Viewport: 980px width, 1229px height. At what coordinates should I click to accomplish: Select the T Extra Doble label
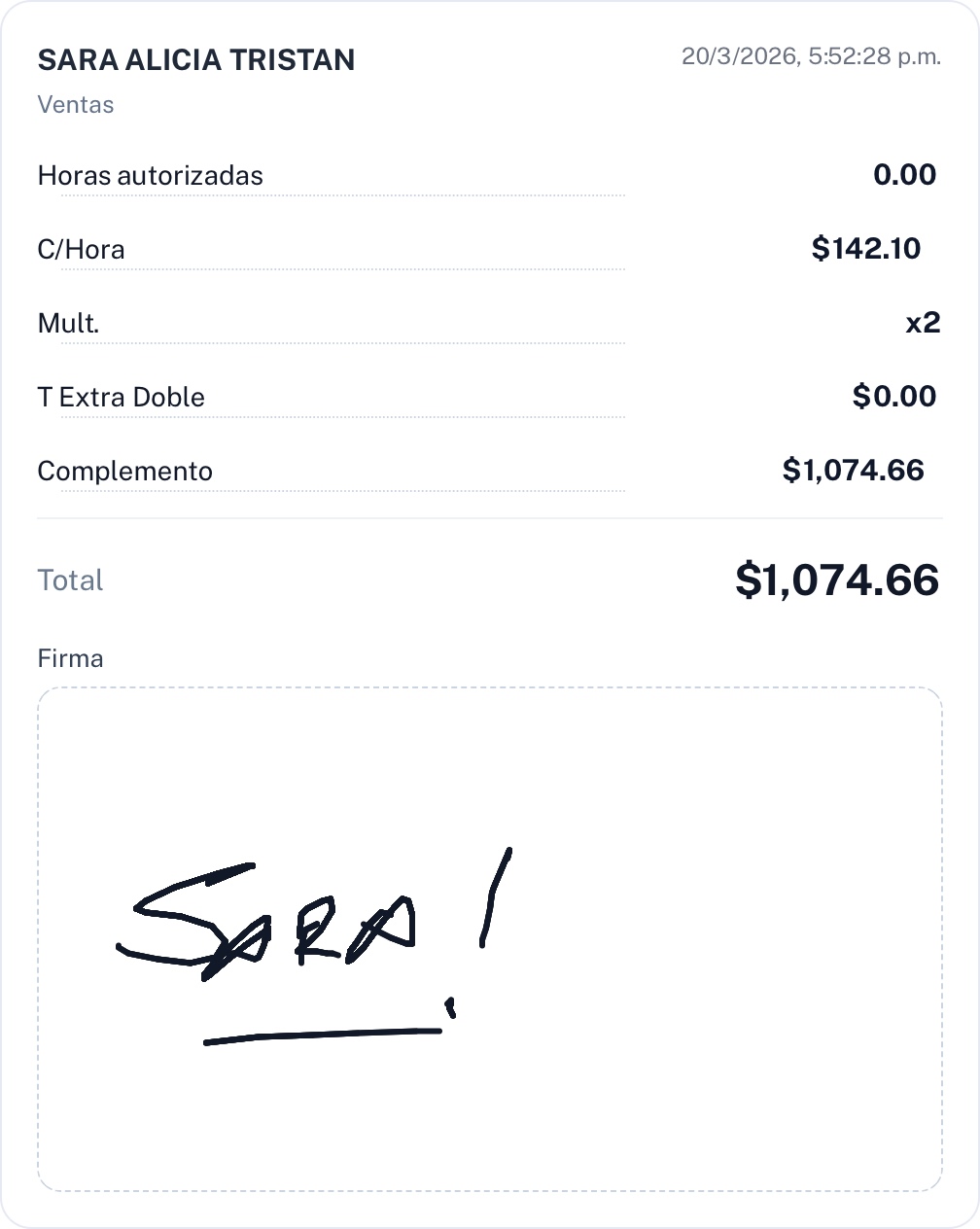[121, 398]
